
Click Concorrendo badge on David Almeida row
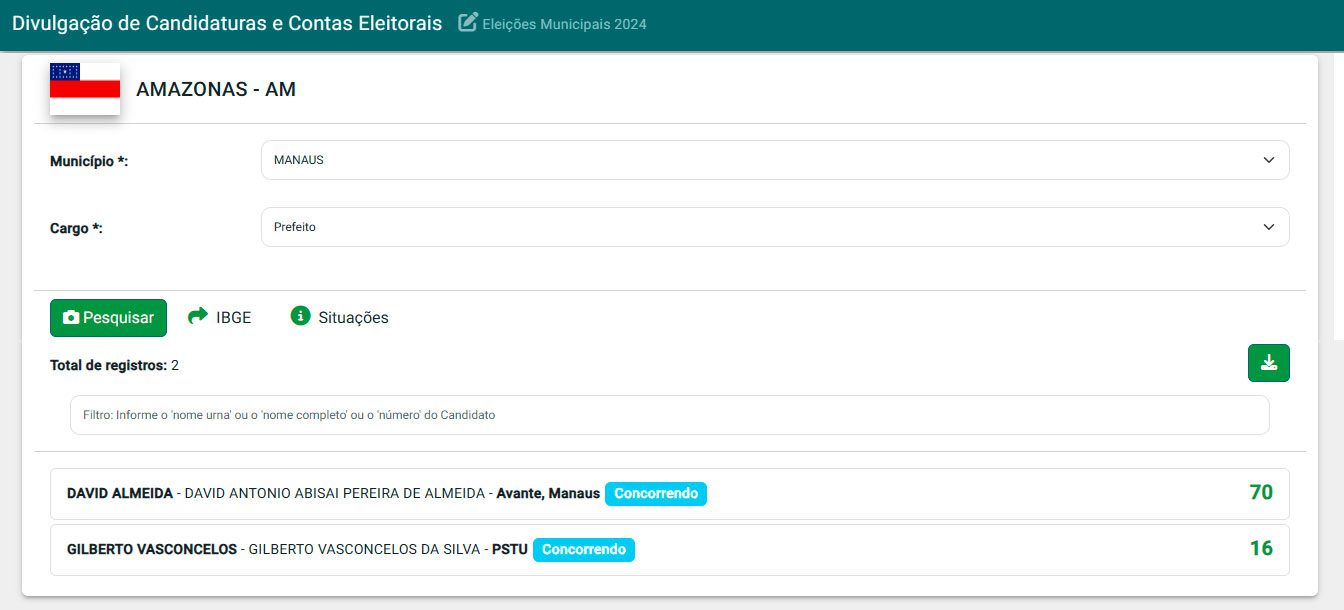pyautogui.click(x=655, y=494)
